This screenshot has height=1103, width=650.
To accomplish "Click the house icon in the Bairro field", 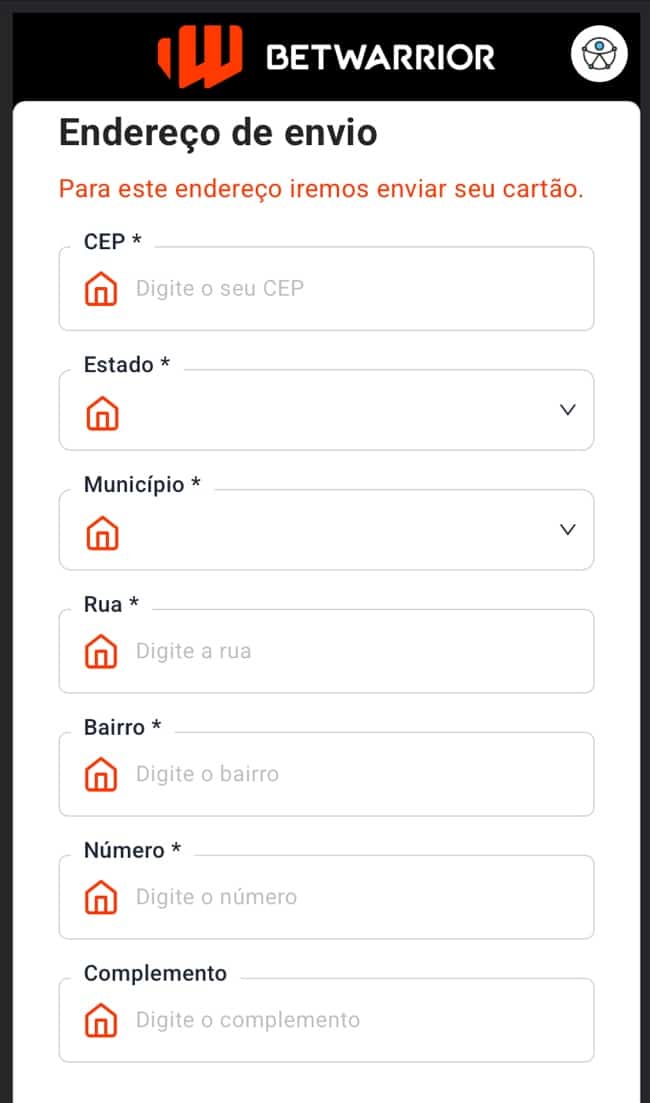I will tap(100, 774).
